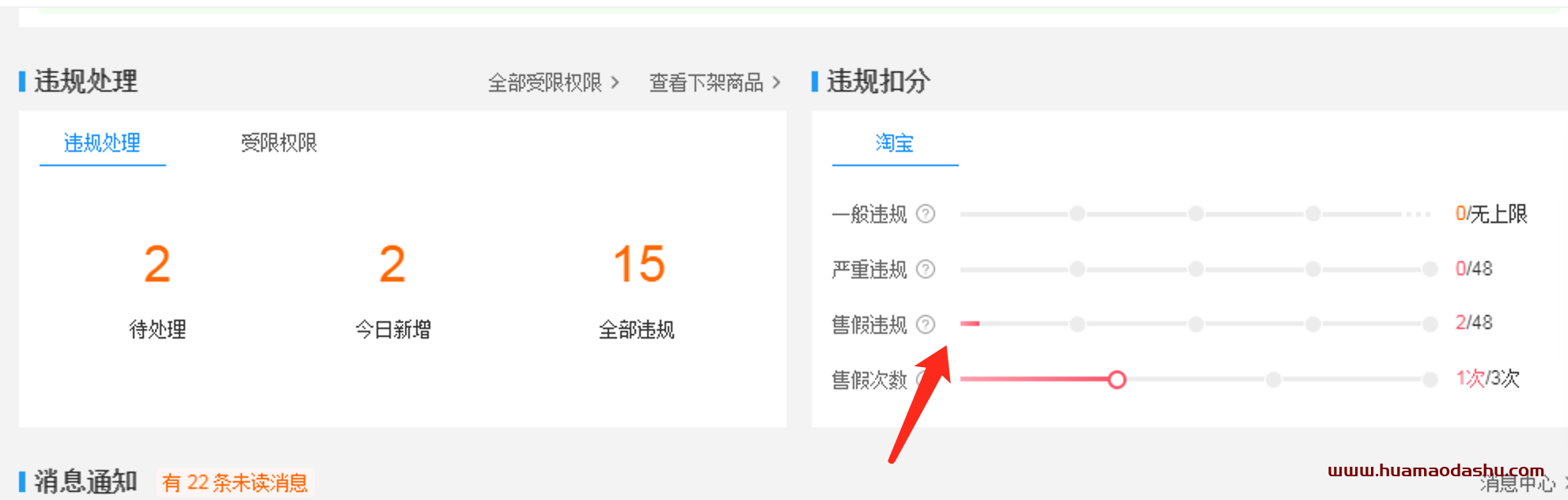Click help icon beside 严重违规
The image size is (1568, 500).
(x=926, y=269)
